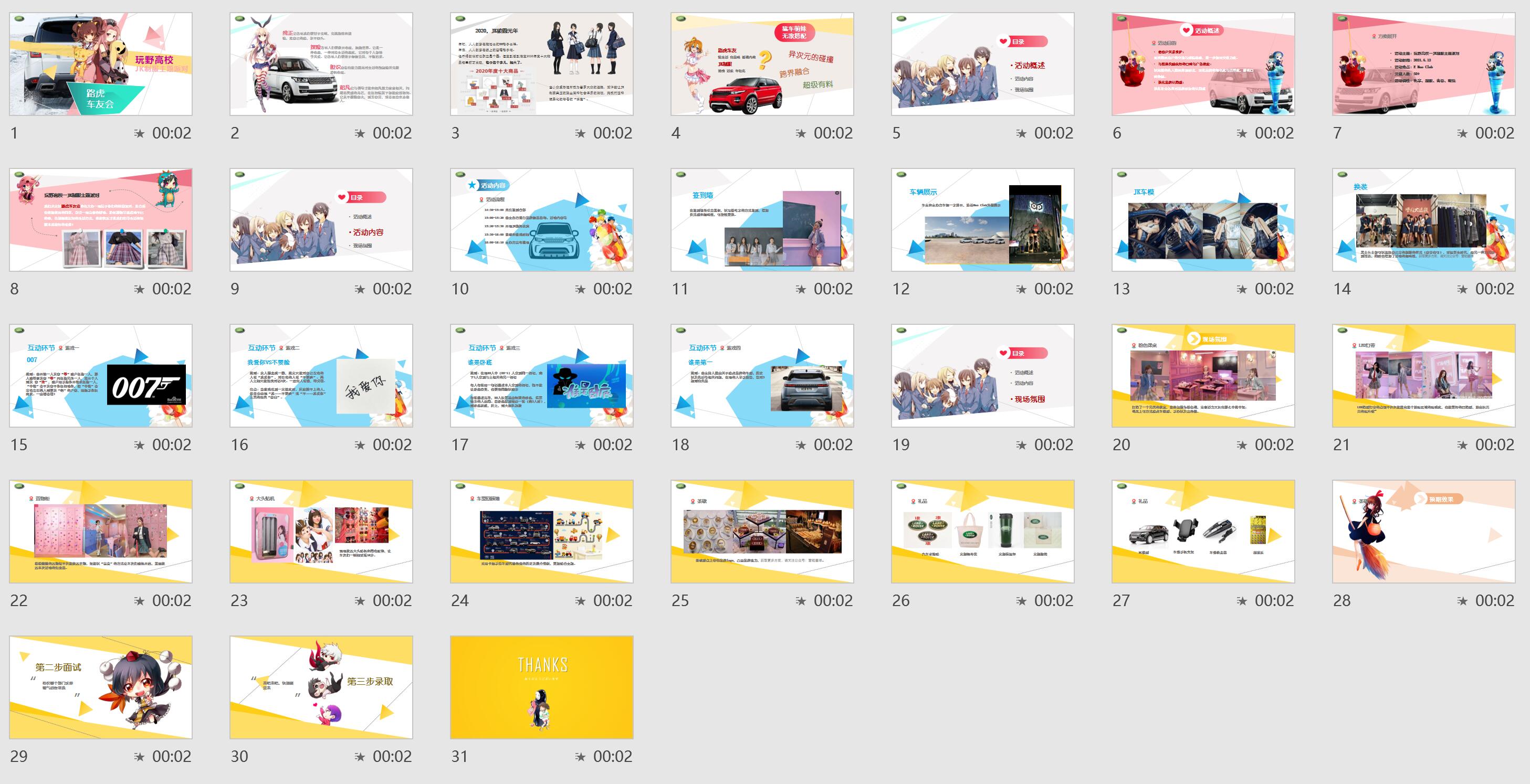
Task: Click the transition star icon under slide 7
Action: click(x=1462, y=133)
